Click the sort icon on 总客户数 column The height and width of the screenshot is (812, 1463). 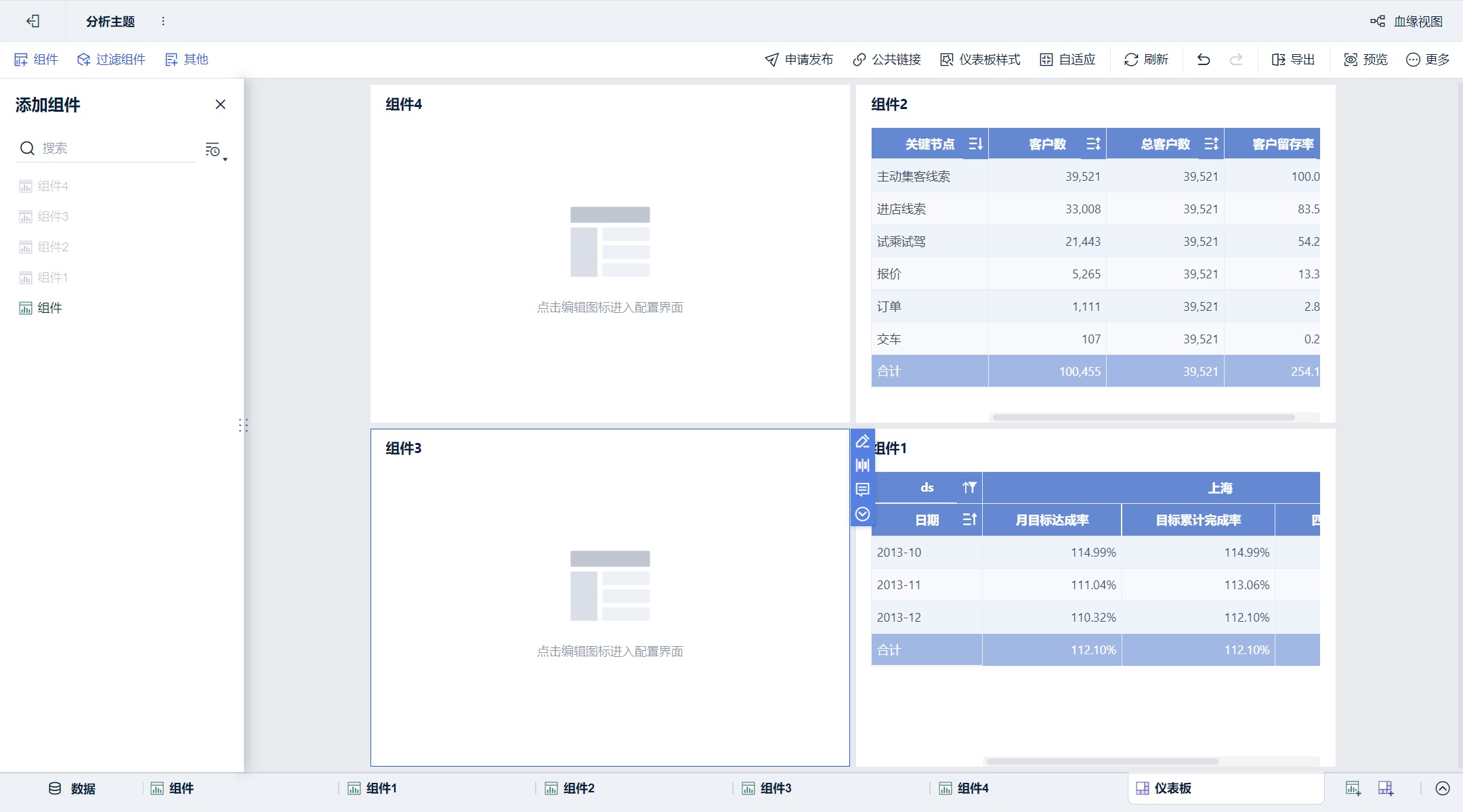coord(1211,144)
